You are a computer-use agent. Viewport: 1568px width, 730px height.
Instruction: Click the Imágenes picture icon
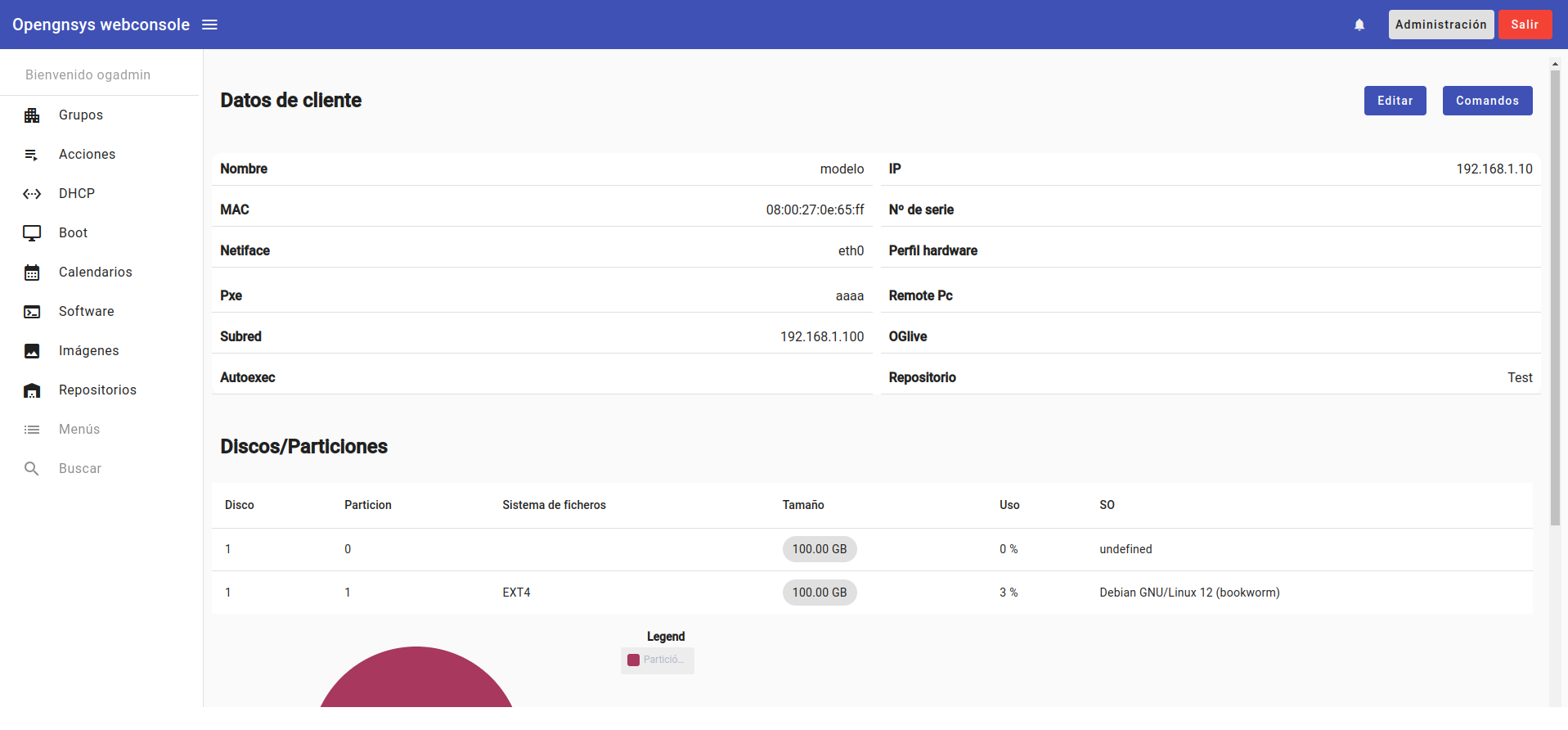pyautogui.click(x=32, y=351)
